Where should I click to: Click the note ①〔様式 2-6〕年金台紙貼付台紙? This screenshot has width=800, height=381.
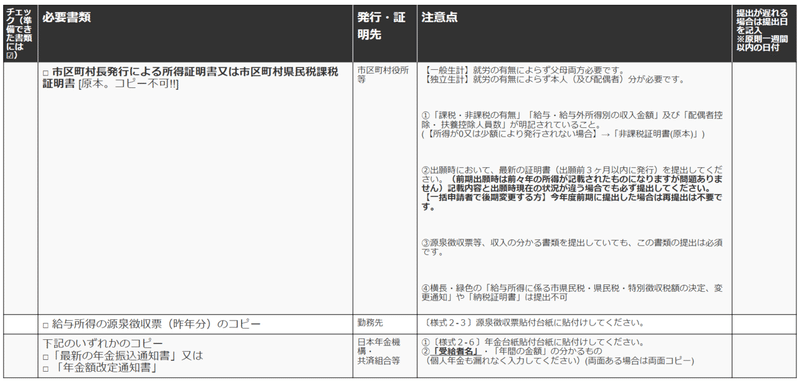533,342
